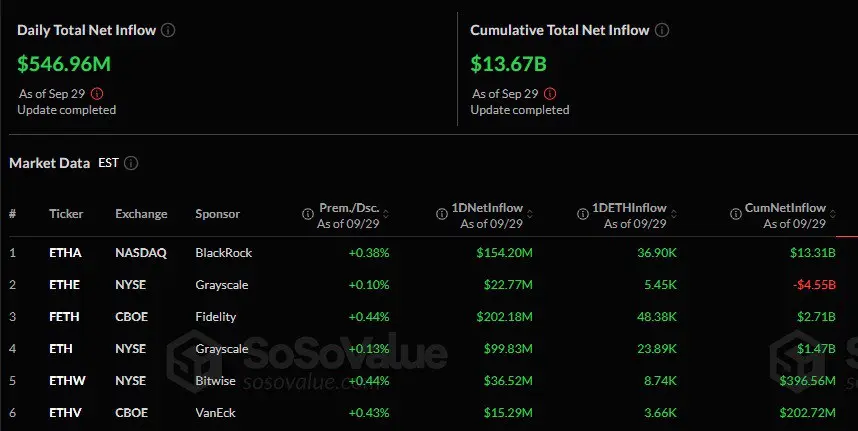The width and height of the screenshot is (858, 431).
Task: Click the ETHW Bitwise ticker
Action: (x=67, y=381)
